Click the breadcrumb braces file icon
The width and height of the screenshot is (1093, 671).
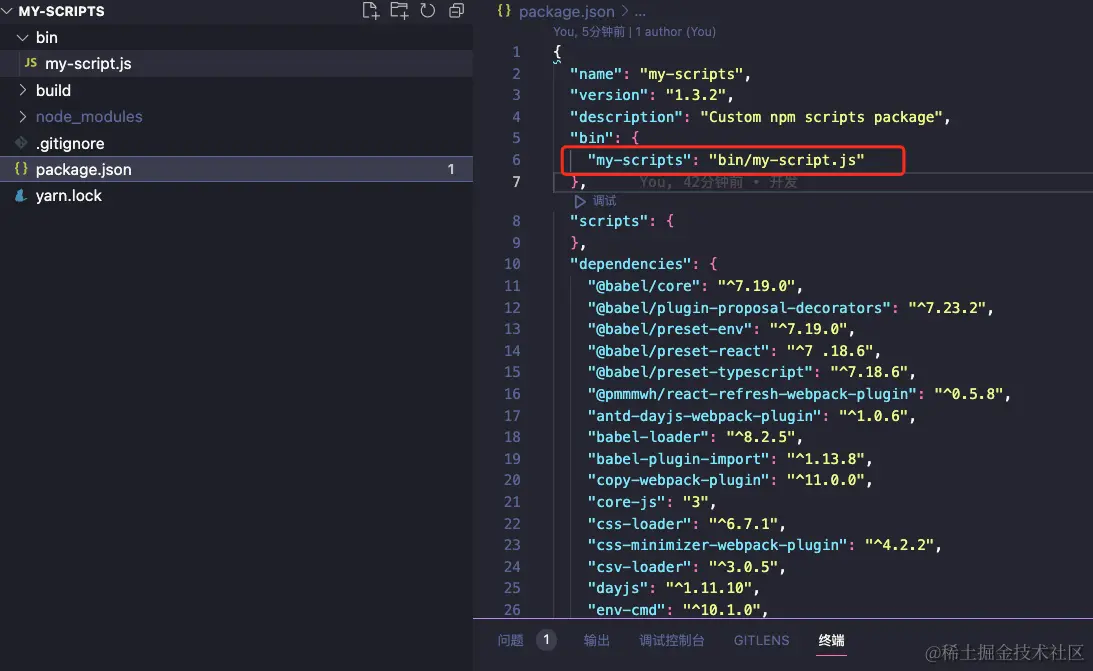point(504,11)
